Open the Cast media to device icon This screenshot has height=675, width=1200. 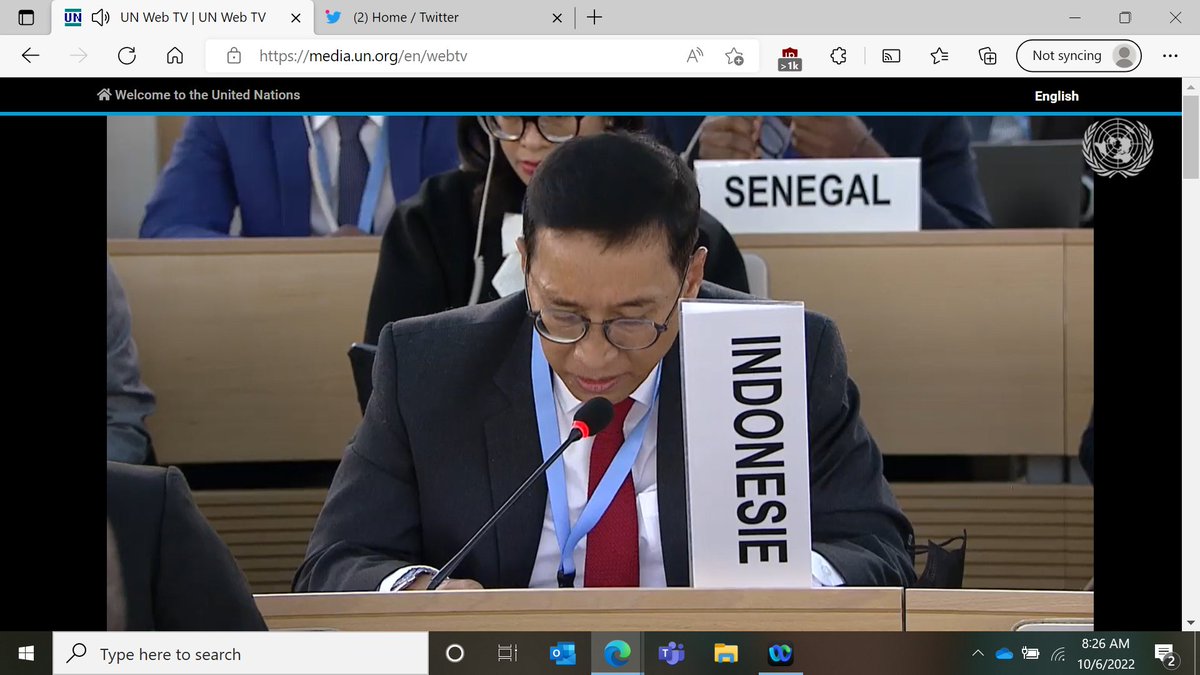point(889,56)
